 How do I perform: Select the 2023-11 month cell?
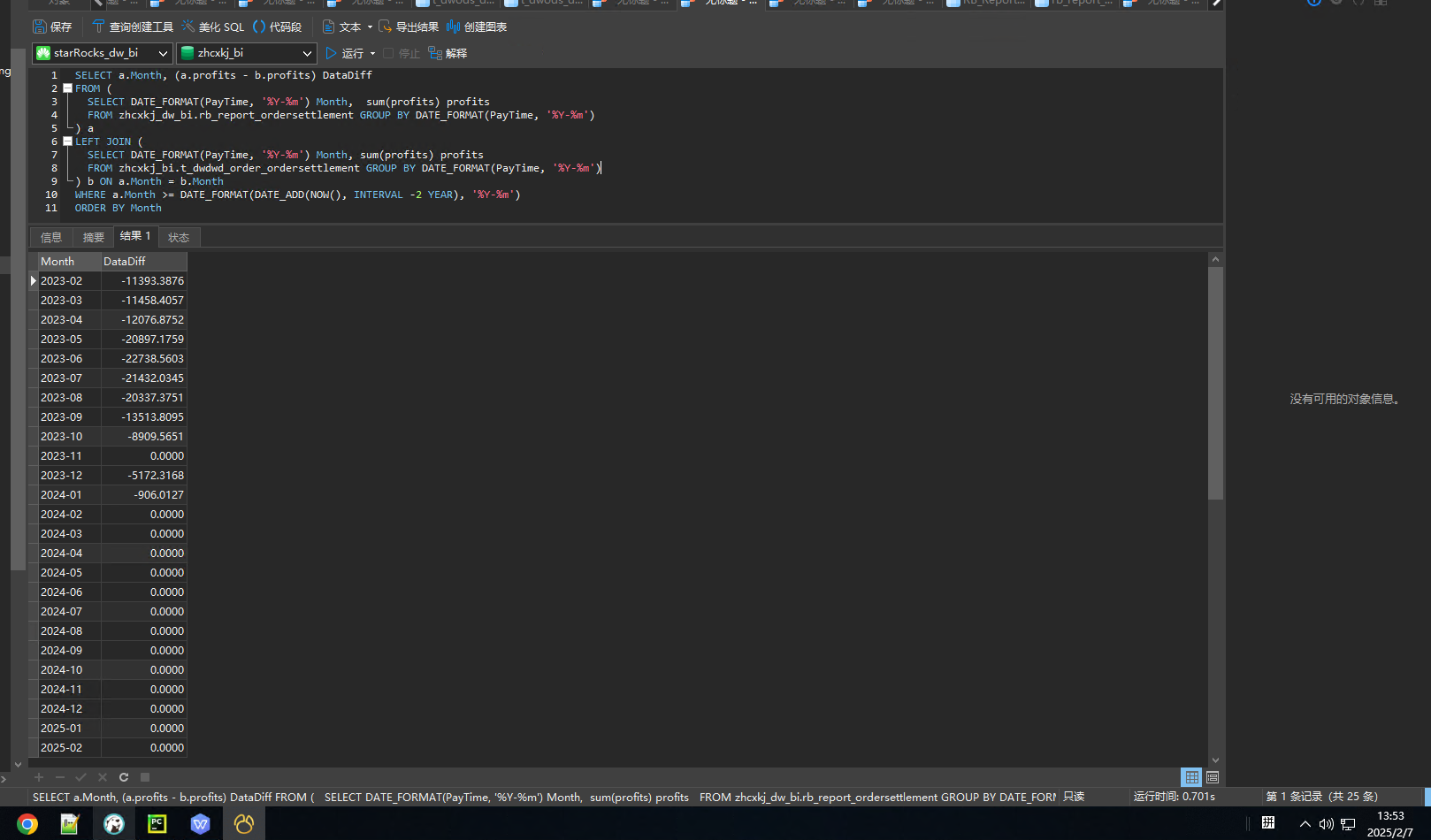pos(69,455)
